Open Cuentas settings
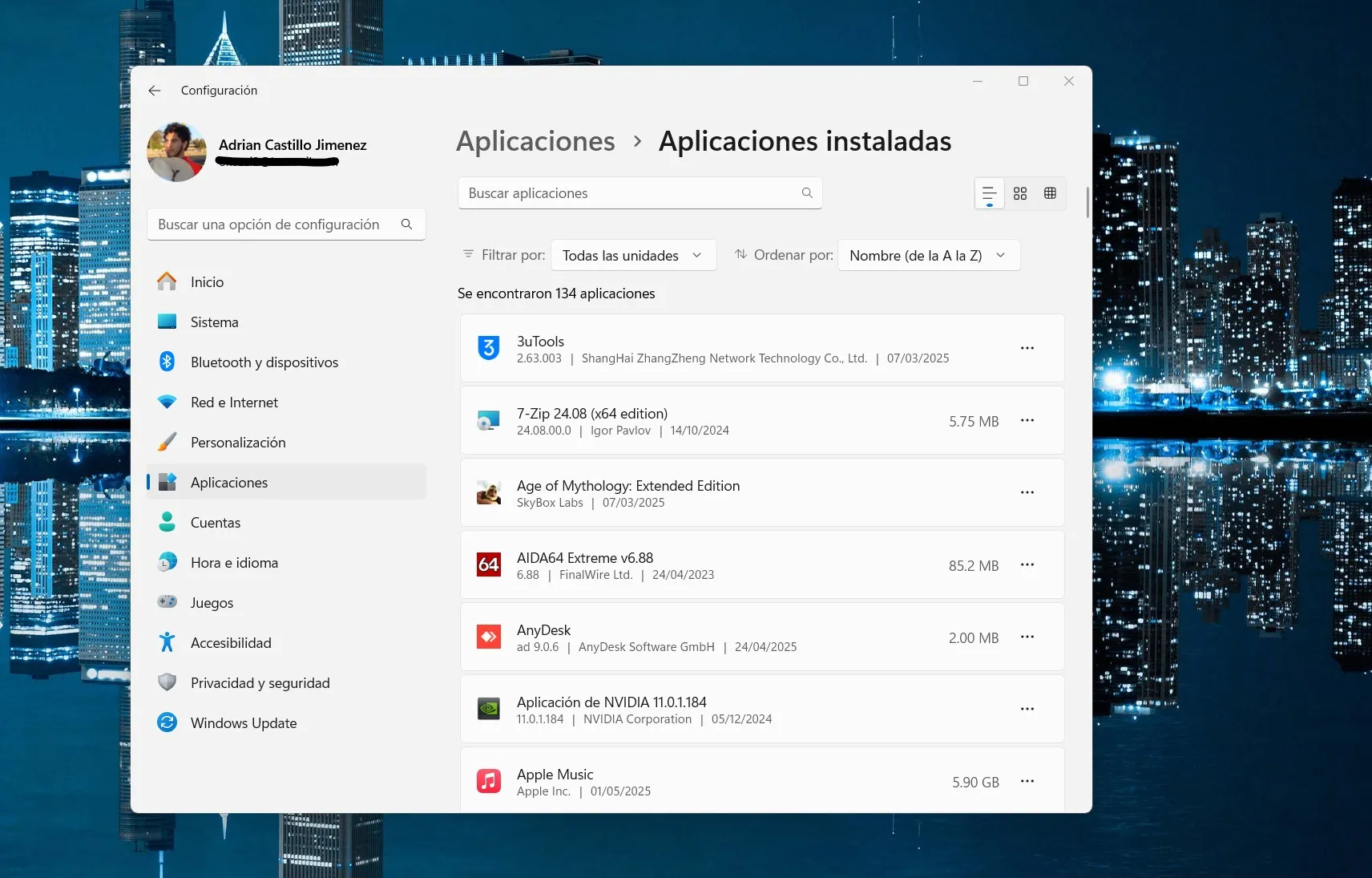1372x878 pixels. coord(286,523)
